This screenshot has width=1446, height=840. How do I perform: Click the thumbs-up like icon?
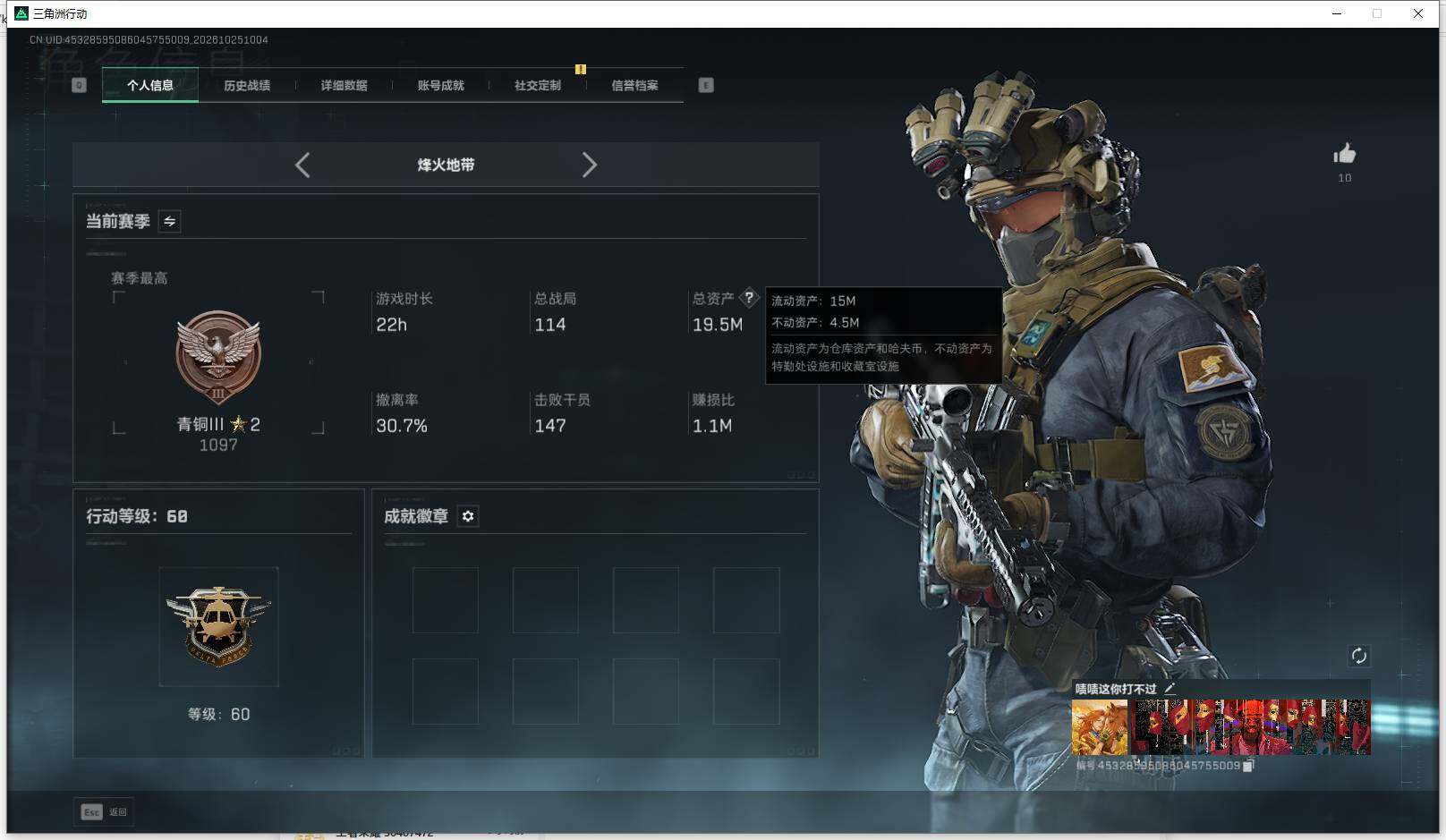pos(1344,154)
